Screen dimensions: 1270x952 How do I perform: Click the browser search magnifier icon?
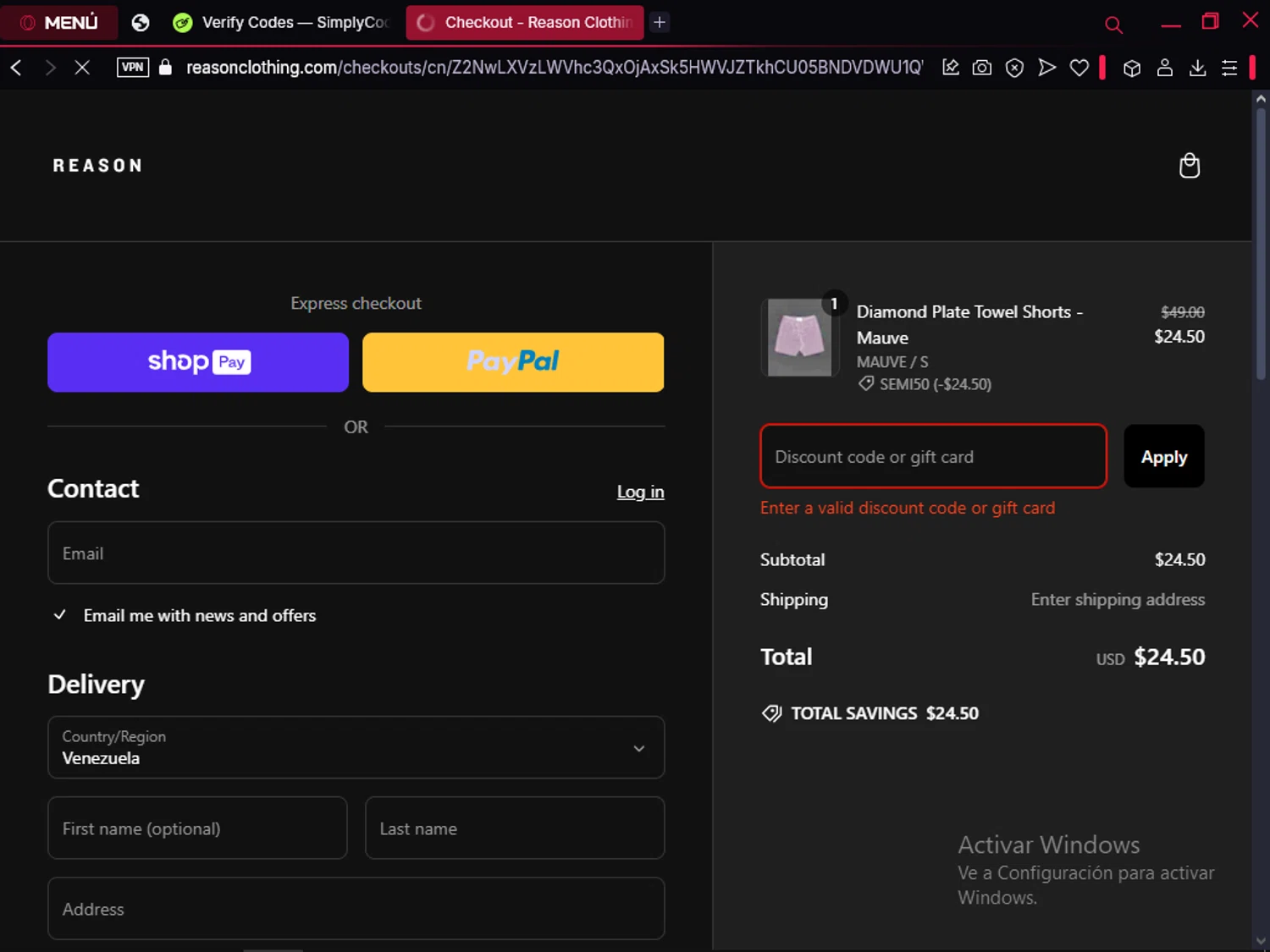tap(1113, 25)
